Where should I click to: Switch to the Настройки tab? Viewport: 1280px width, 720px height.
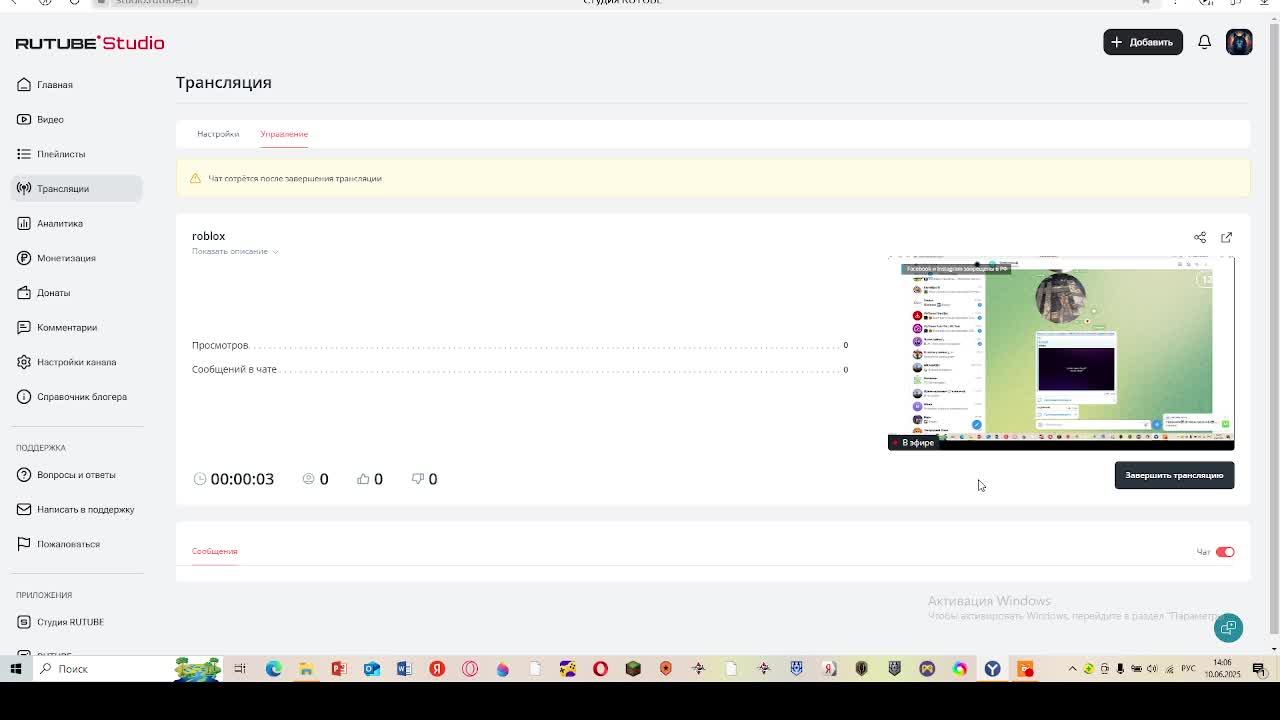pos(218,134)
